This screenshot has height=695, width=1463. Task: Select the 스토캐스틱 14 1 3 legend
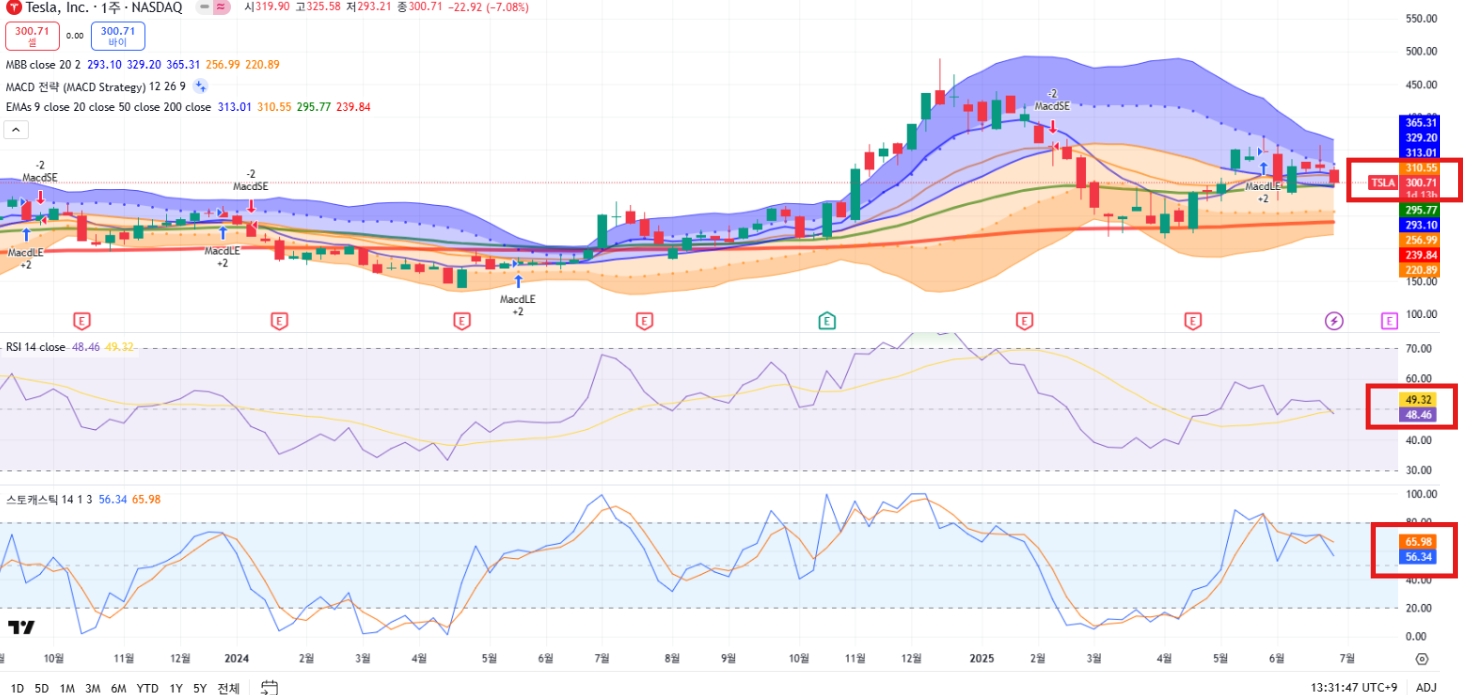point(49,499)
